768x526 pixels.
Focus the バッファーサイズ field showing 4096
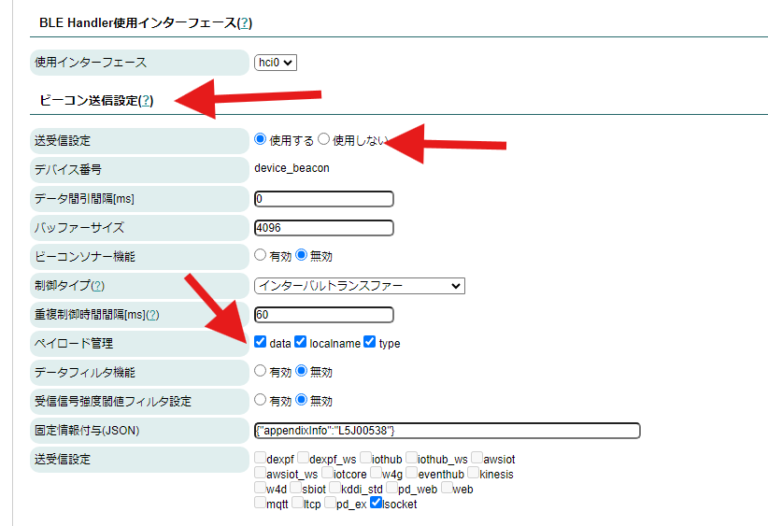[x=324, y=227]
